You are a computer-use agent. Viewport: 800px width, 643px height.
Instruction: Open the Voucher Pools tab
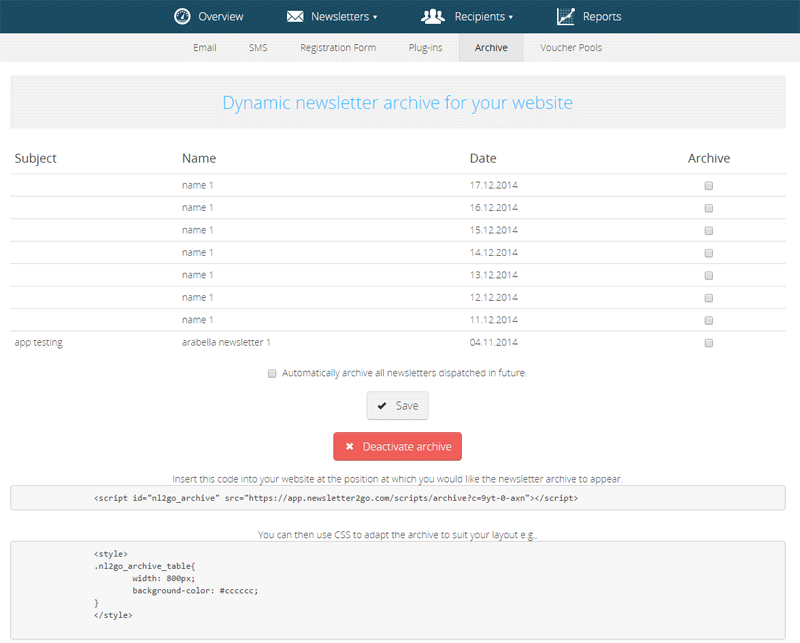pos(571,47)
